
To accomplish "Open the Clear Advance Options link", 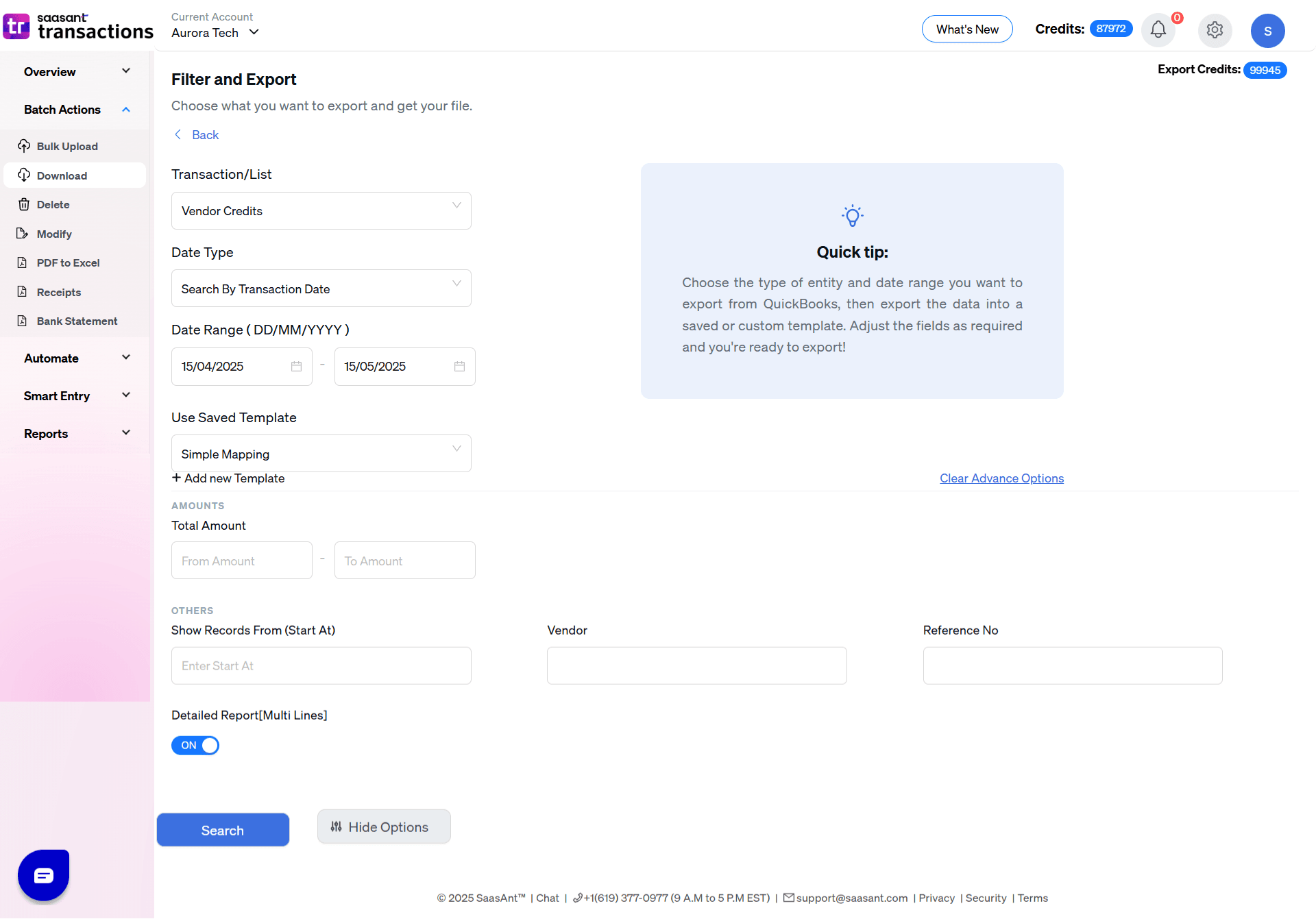I will click(1001, 478).
